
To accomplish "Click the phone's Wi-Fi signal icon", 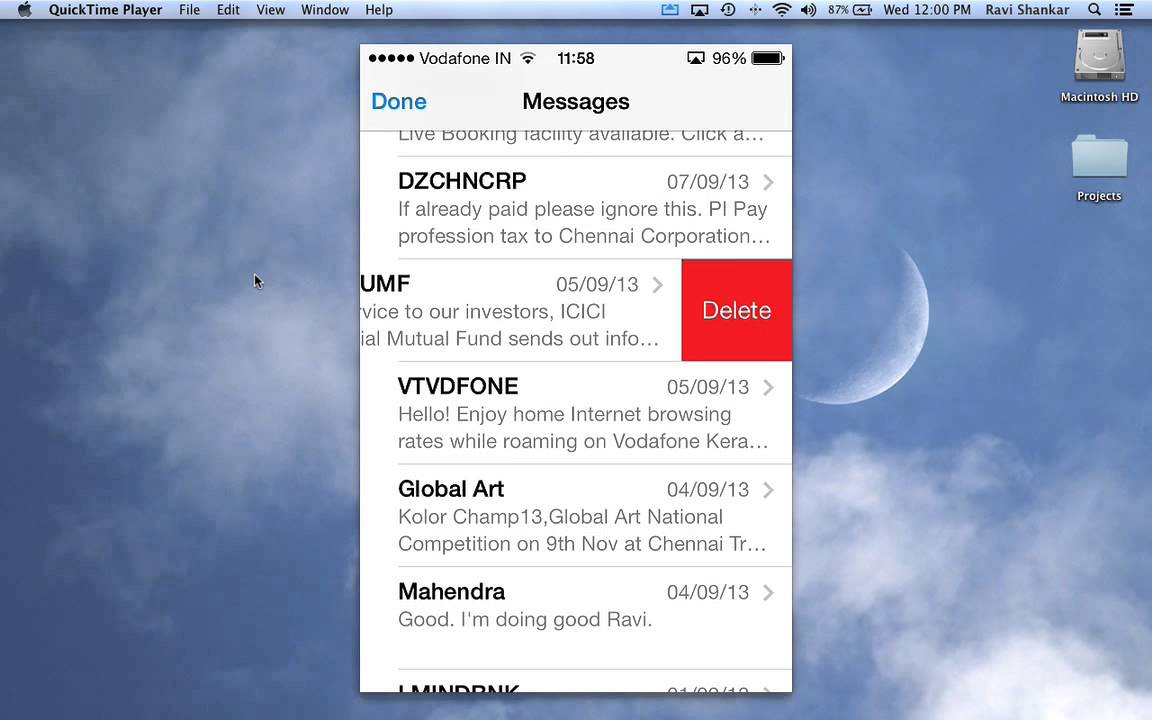I will coord(528,58).
